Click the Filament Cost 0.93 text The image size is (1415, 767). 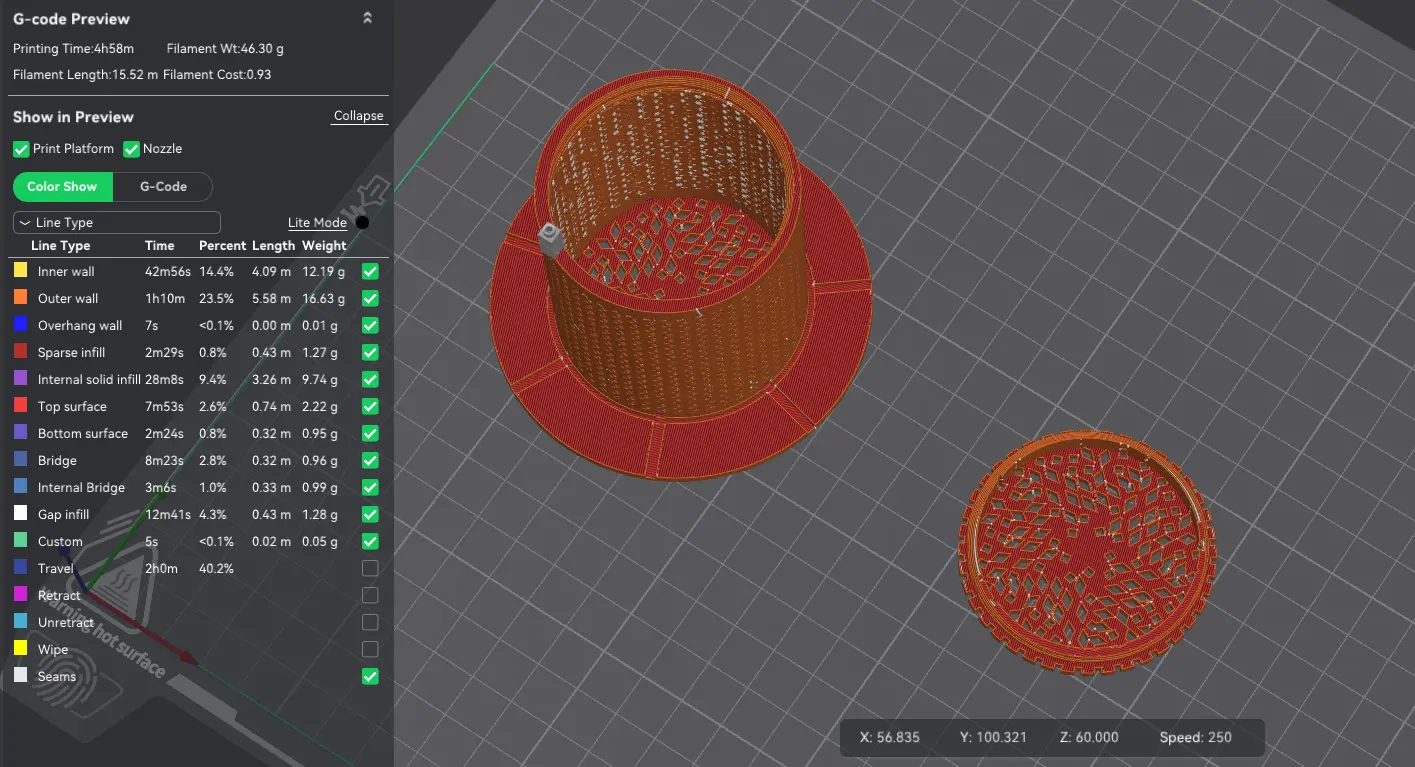(x=217, y=75)
